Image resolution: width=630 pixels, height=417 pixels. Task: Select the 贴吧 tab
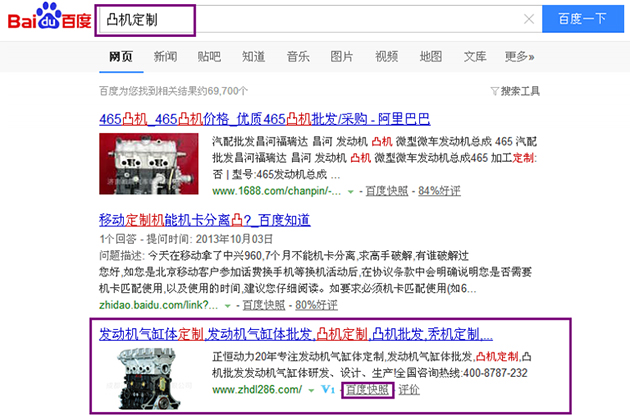(210, 56)
